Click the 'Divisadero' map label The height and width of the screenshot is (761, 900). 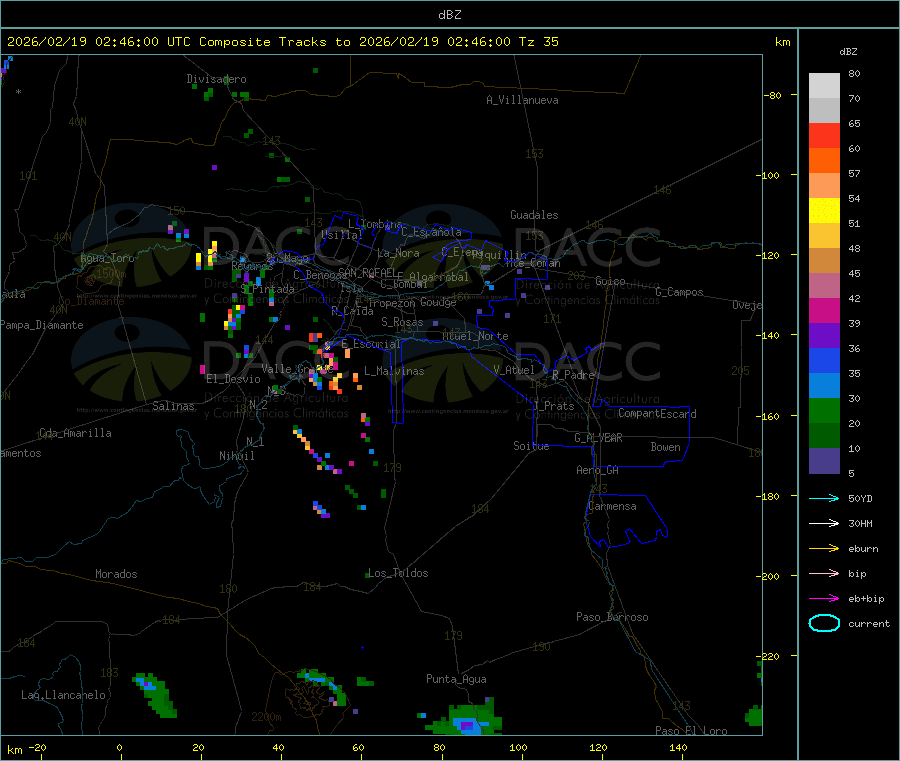coord(216,79)
